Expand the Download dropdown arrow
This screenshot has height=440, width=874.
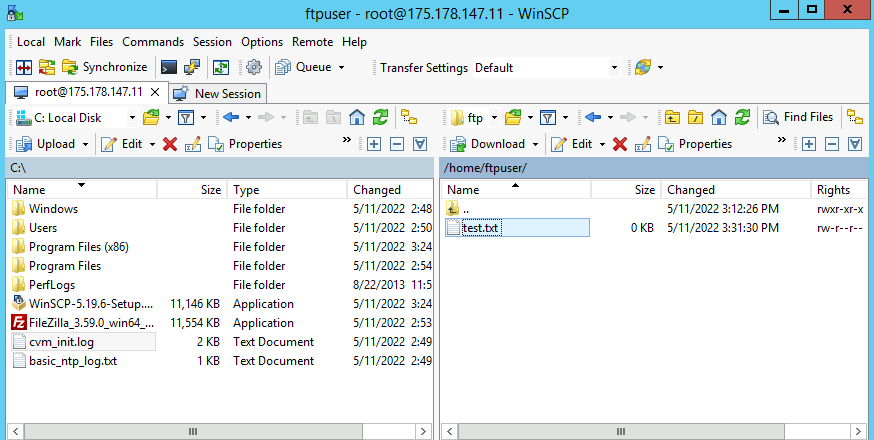(535, 144)
